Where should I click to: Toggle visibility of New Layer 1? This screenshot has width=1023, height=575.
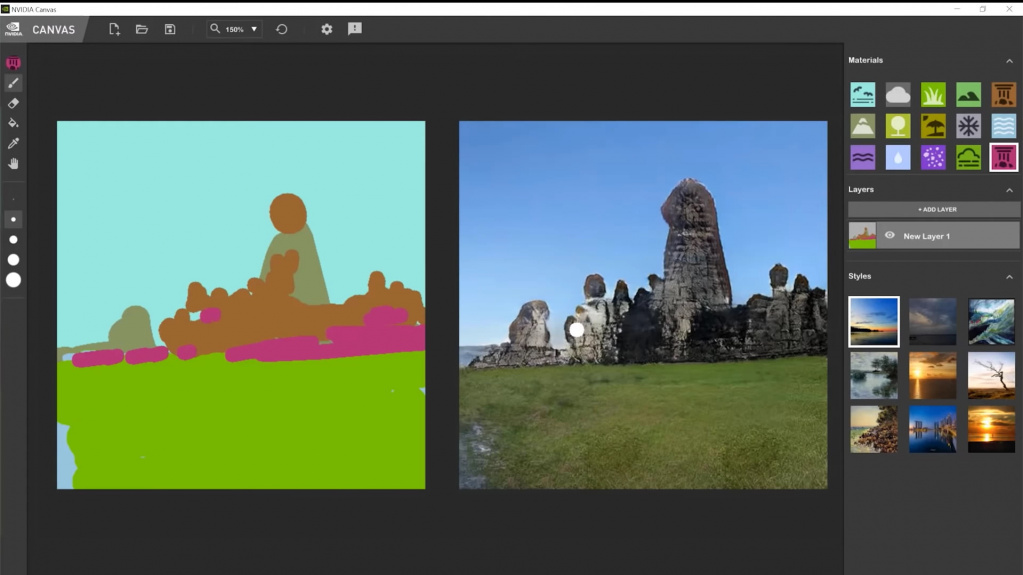tap(889, 236)
